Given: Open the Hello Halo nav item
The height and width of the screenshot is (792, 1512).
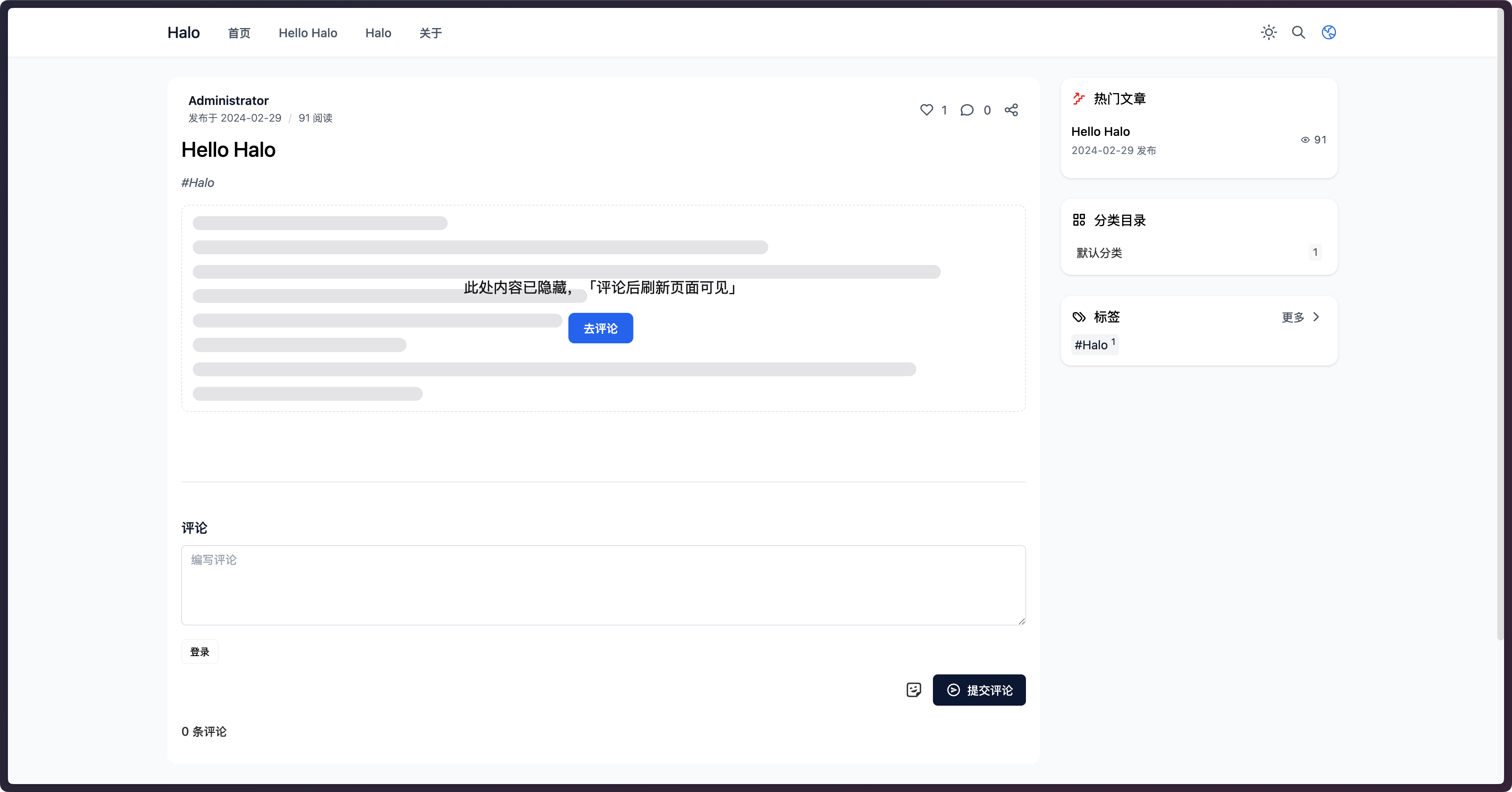Looking at the screenshot, I should 308,33.
